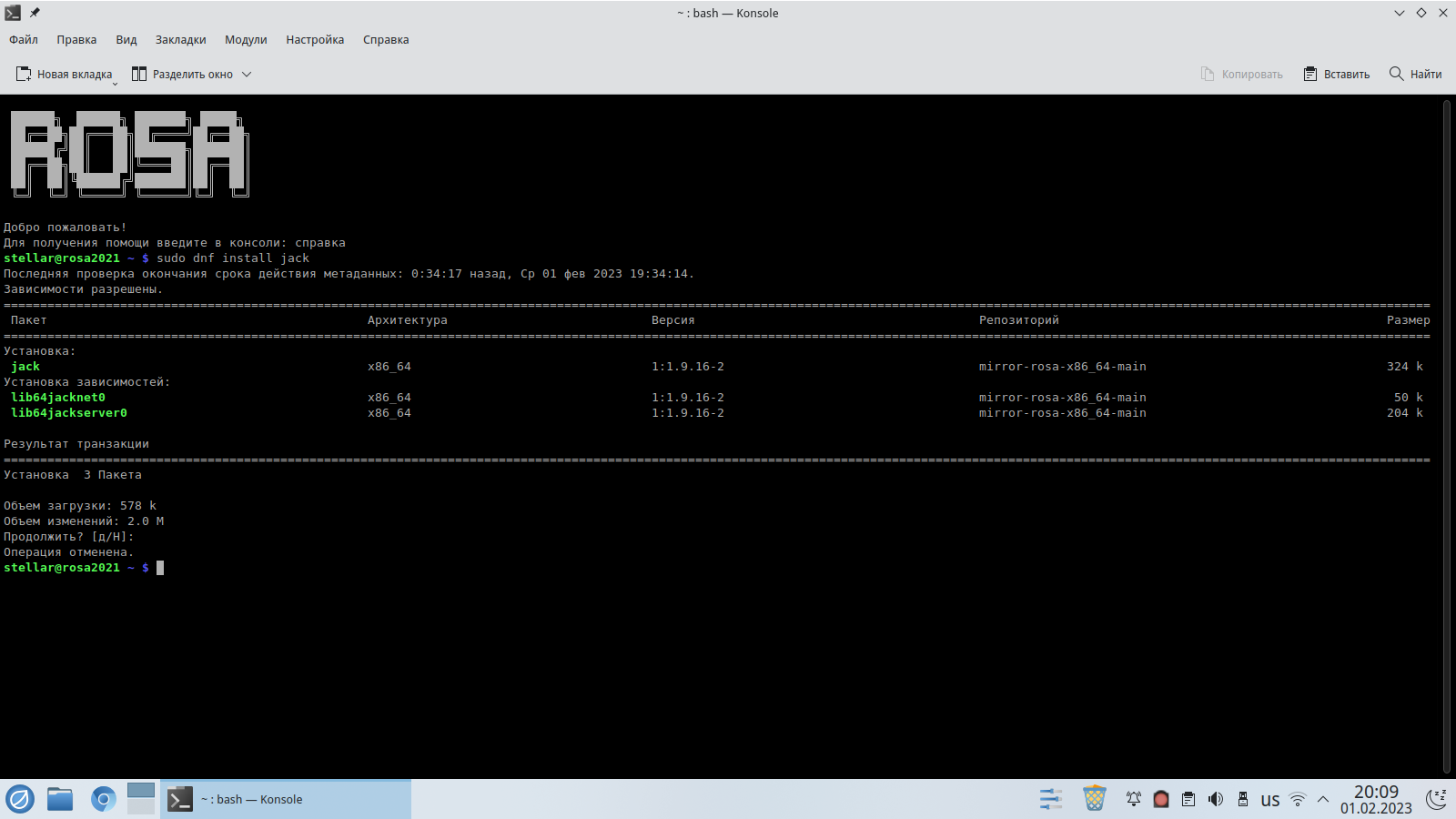Open the clock showing 20:09
The height and width of the screenshot is (819, 1456).
click(1376, 799)
